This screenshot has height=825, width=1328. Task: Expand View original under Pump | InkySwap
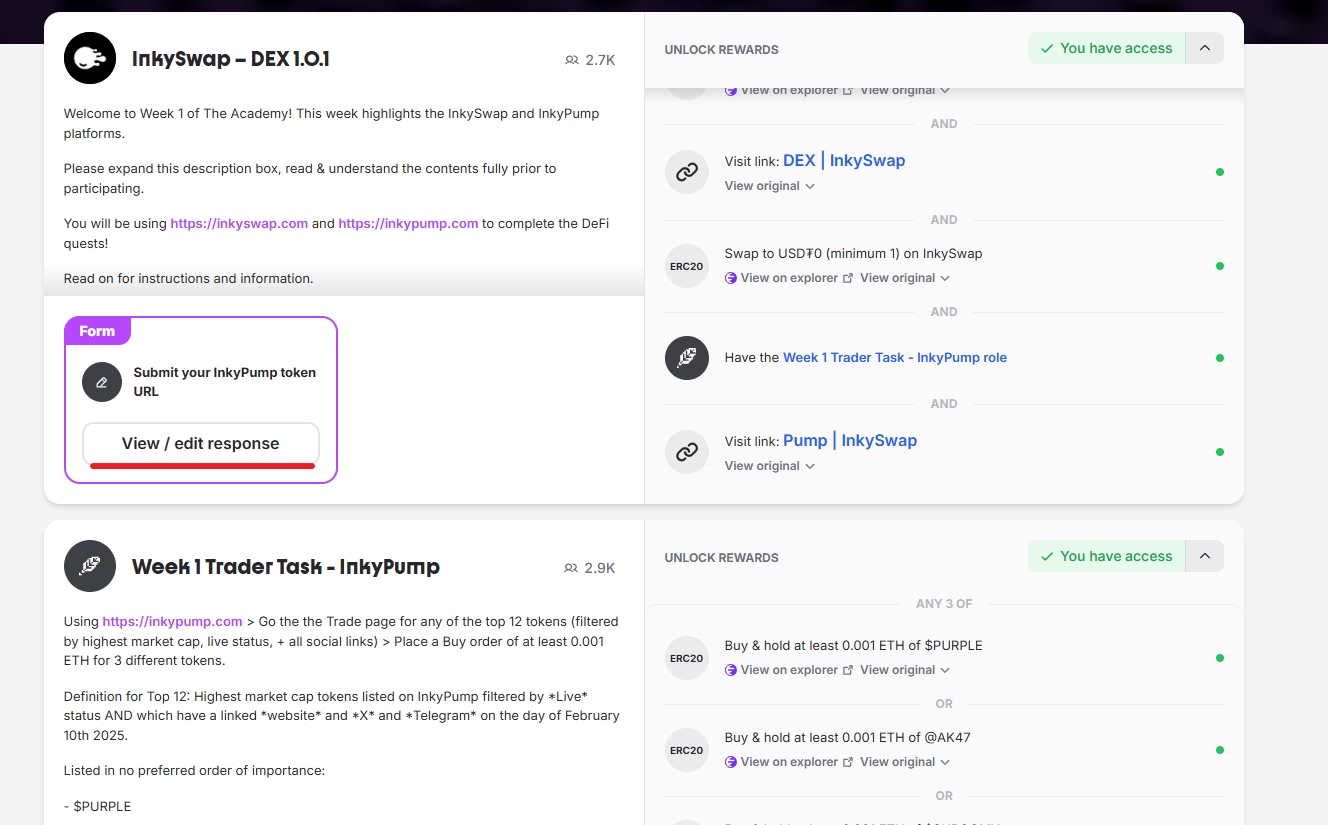(770, 466)
